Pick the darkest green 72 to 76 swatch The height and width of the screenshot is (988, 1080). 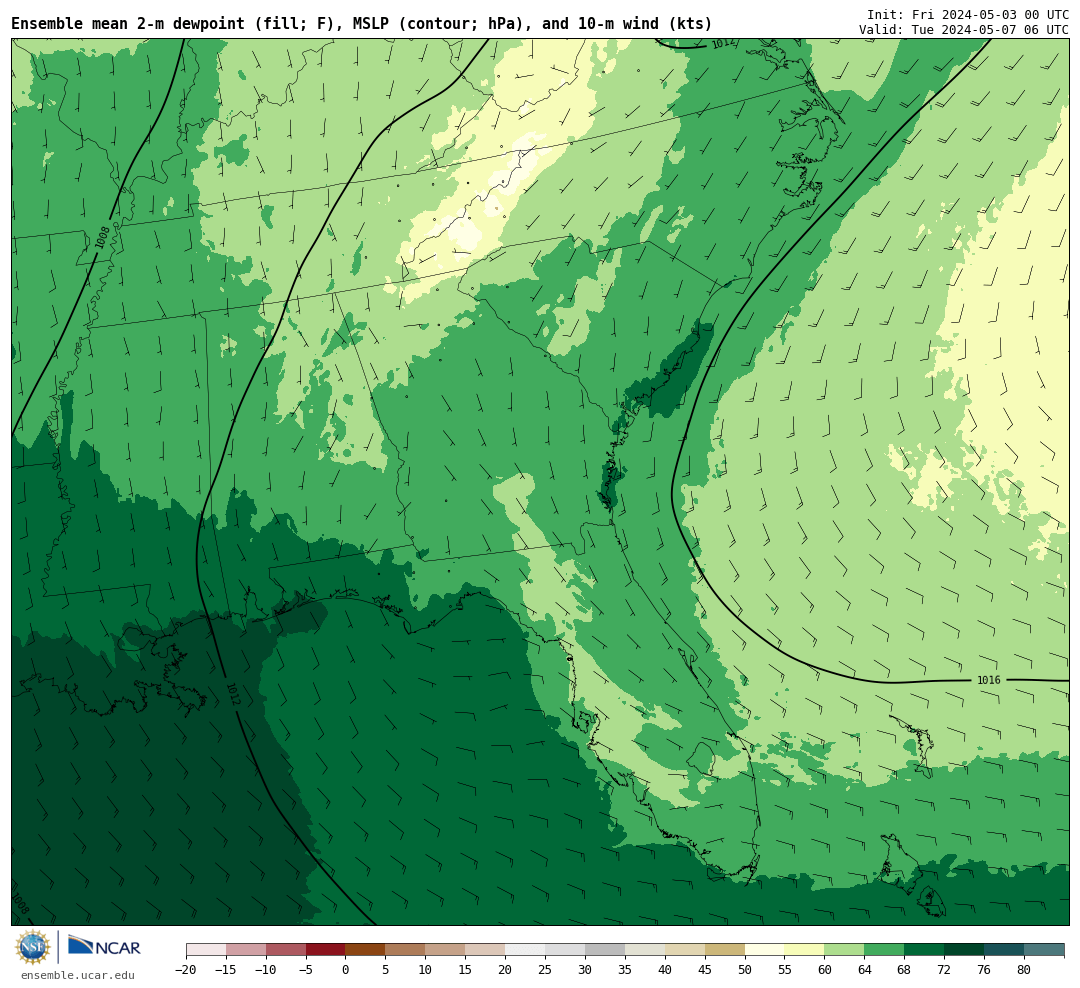[964, 950]
